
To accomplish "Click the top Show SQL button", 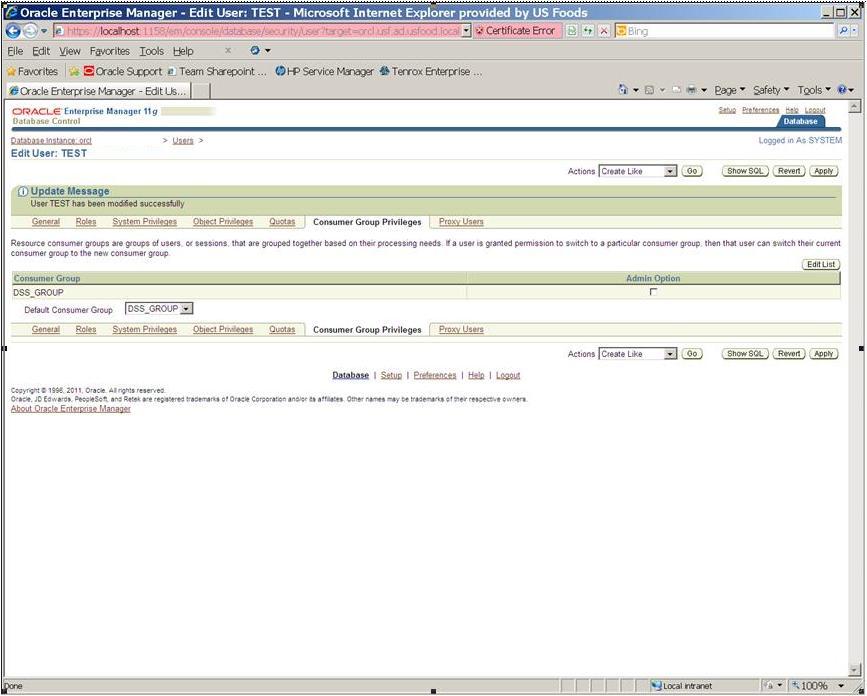I will [745, 171].
